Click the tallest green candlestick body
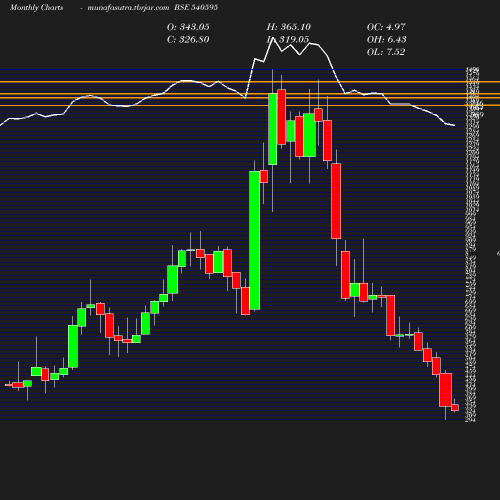The image size is (500, 500). [x=255, y=240]
